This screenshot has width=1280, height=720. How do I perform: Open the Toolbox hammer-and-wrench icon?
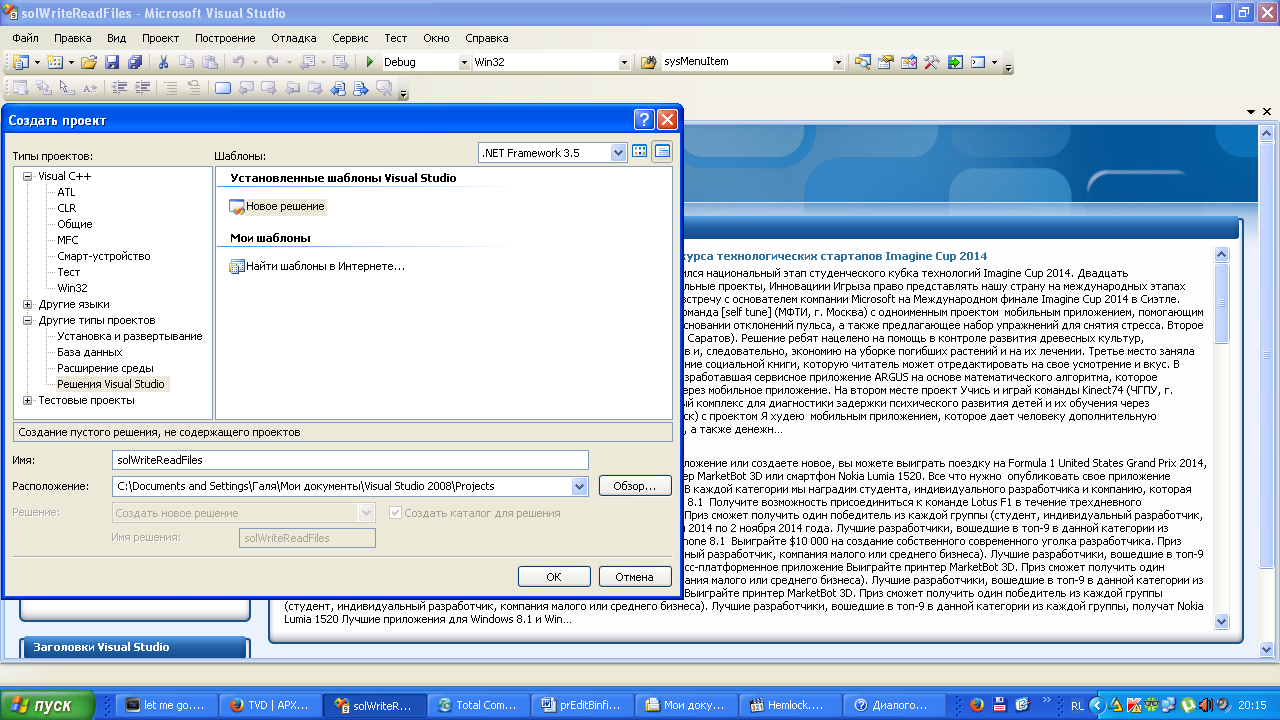point(931,62)
